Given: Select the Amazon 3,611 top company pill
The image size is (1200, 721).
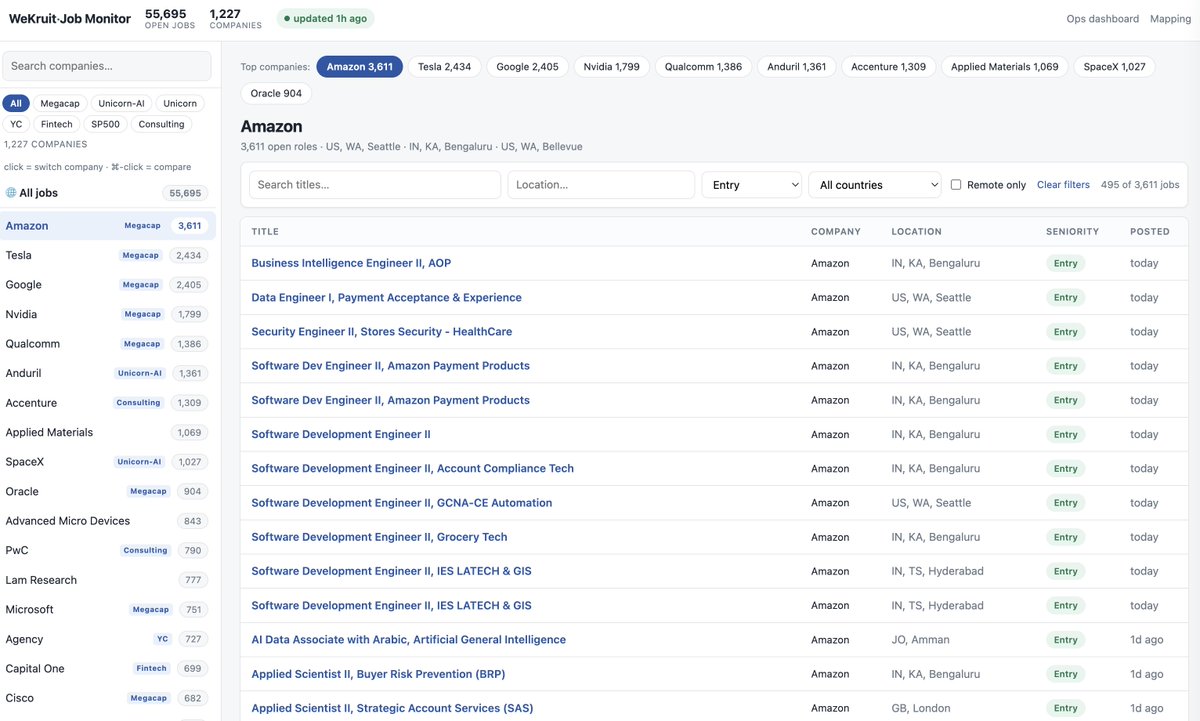Looking at the screenshot, I should 360,67.
